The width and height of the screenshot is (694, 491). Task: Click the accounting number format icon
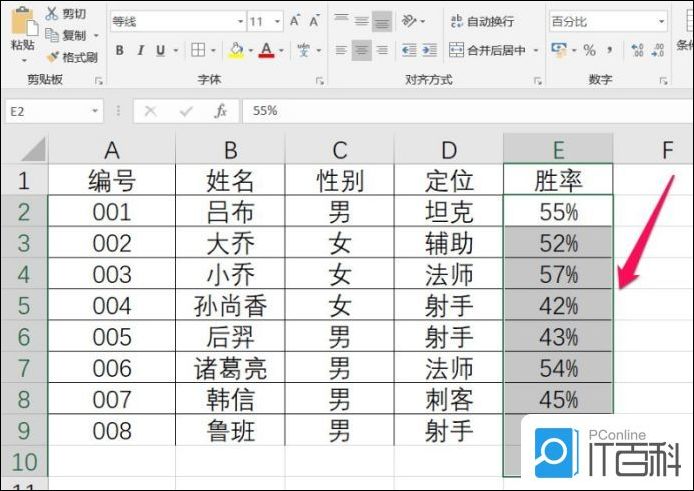(559, 50)
